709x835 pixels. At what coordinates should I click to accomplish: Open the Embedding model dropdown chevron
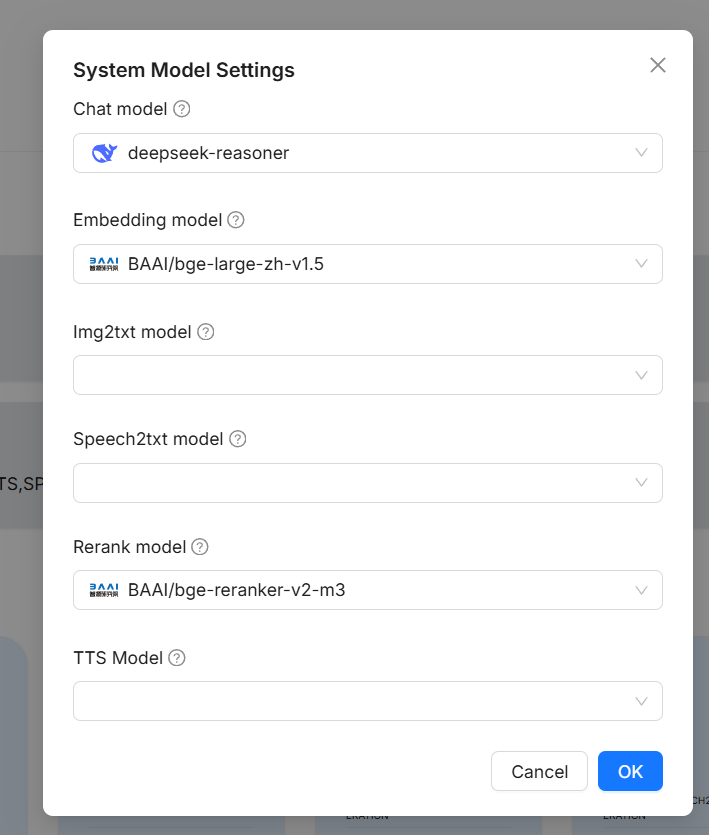pos(642,264)
